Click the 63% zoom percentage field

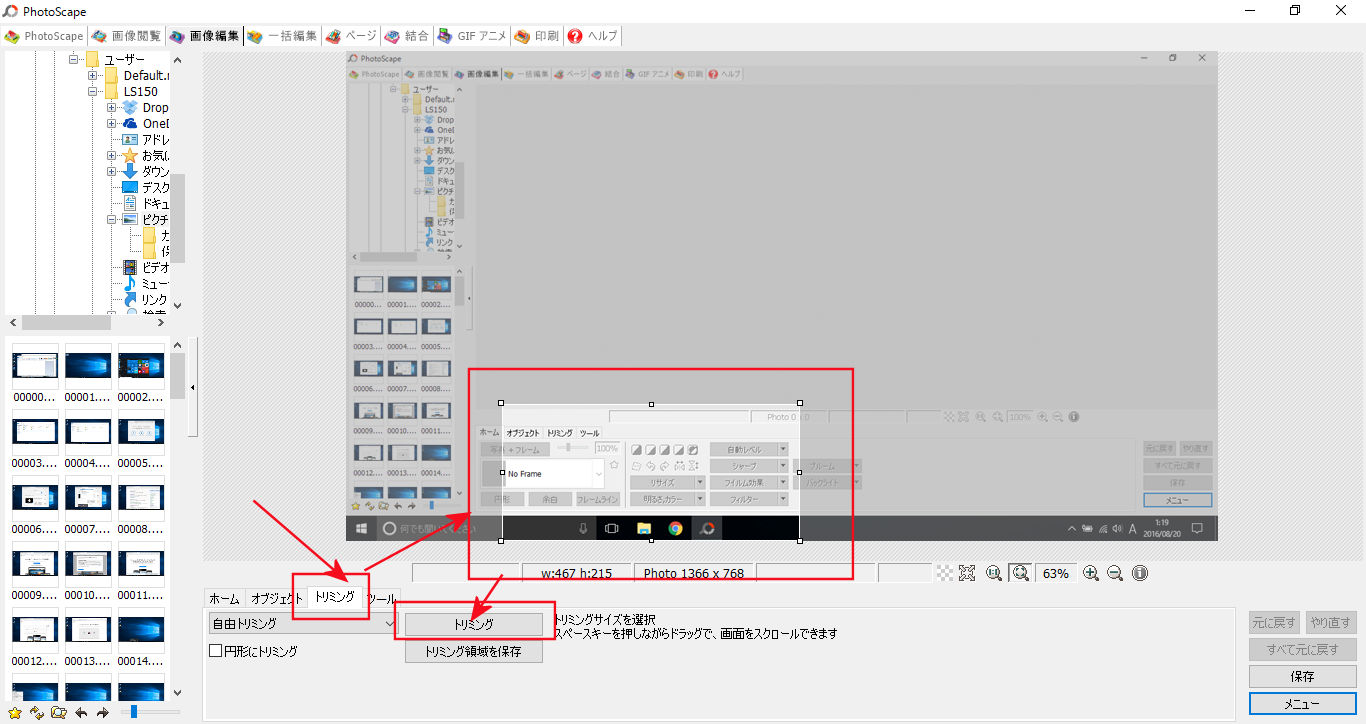point(1056,573)
